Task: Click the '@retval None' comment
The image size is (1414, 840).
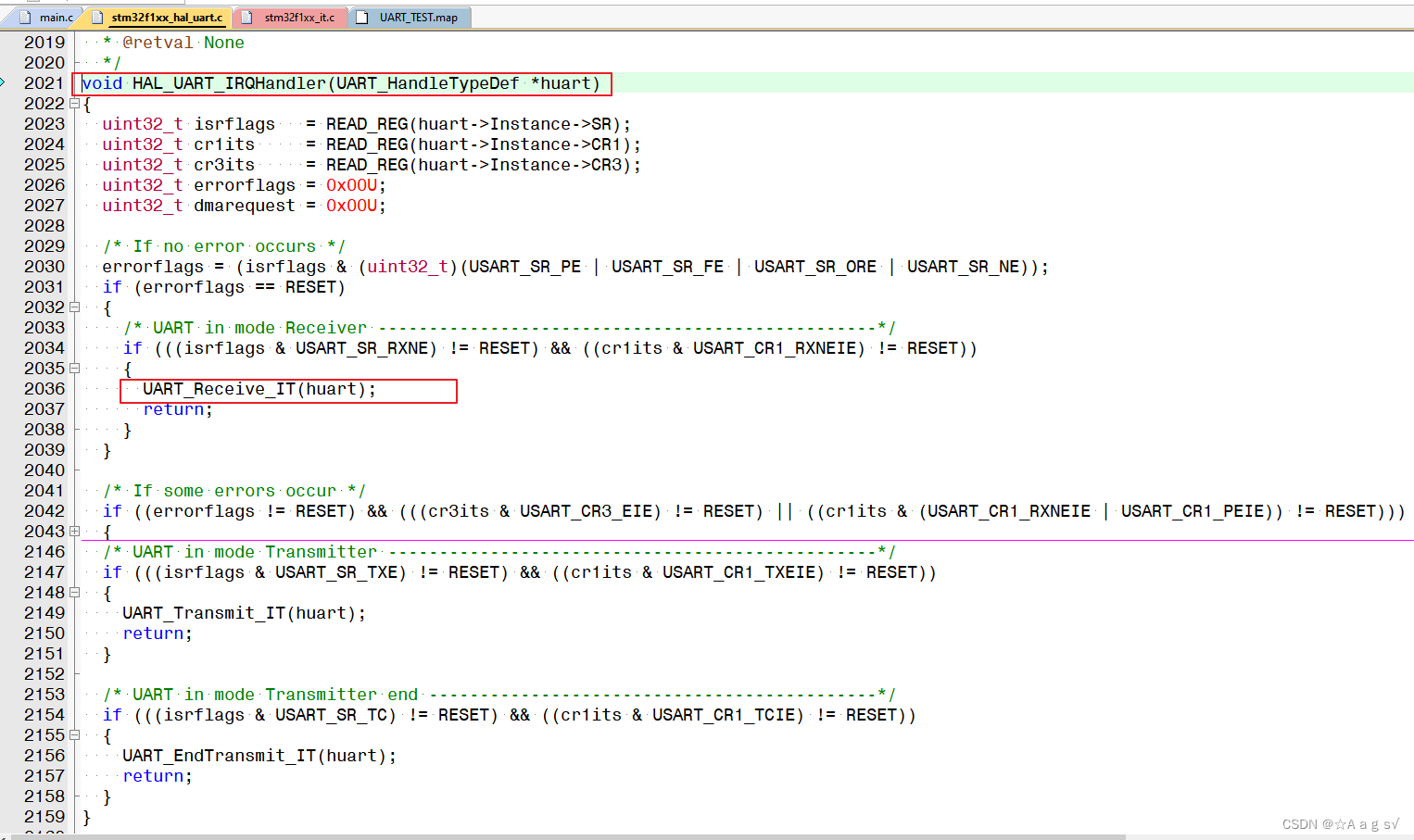Action: [183, 43]
